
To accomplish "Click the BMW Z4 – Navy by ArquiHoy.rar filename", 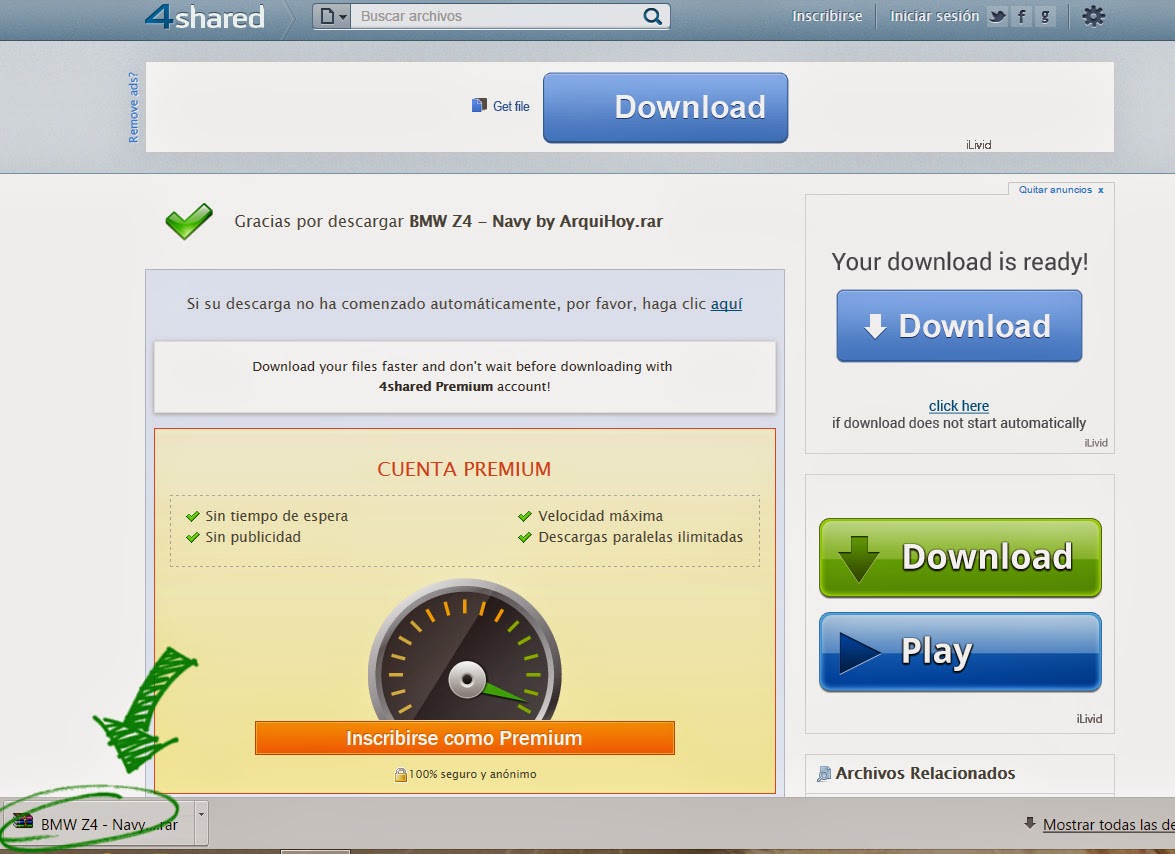I will click(536, 221).
